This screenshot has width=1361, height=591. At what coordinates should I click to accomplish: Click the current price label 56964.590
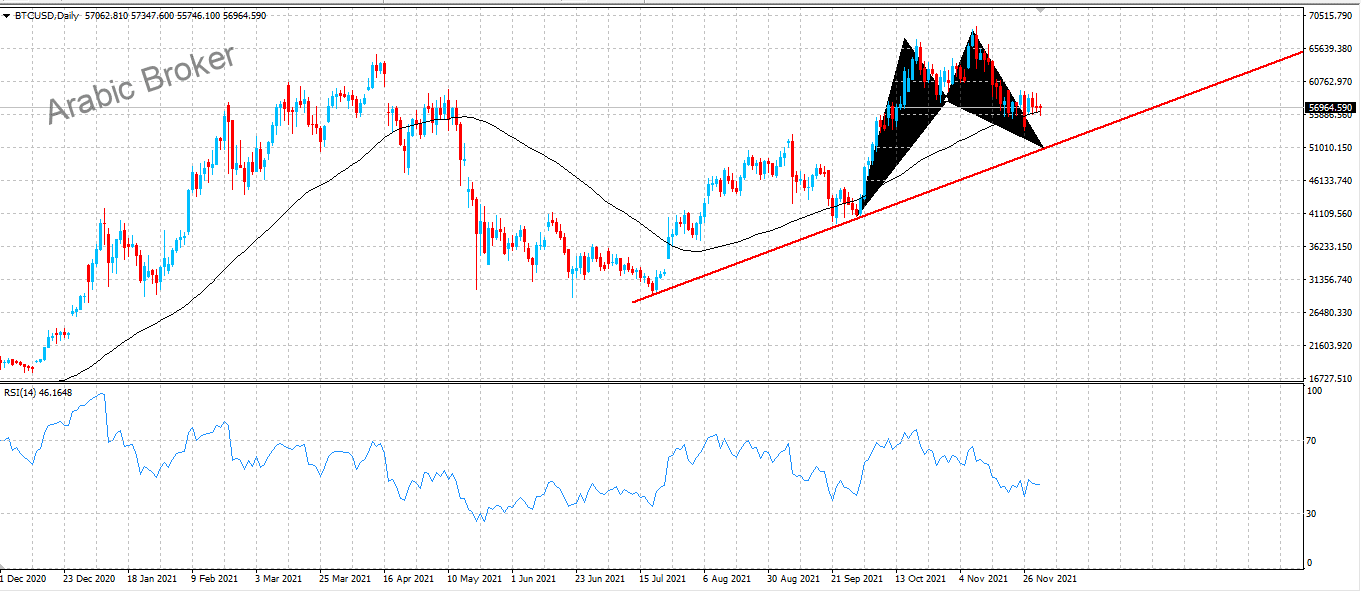[x=1330, y=108]
